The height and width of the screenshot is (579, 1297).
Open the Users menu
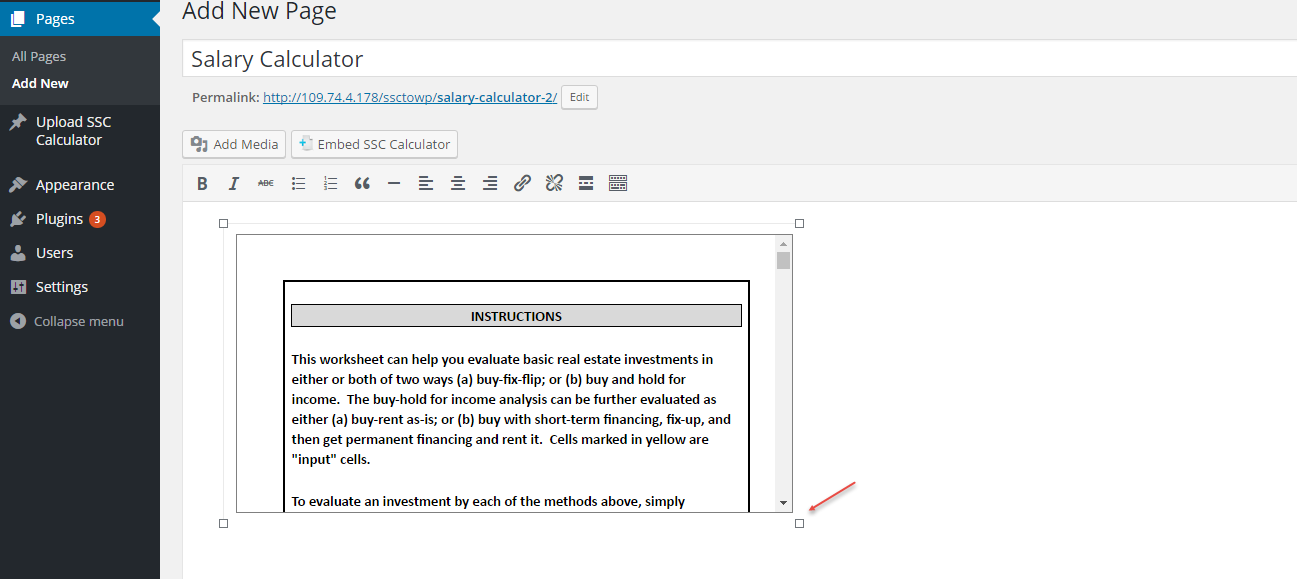click(80, 253)
